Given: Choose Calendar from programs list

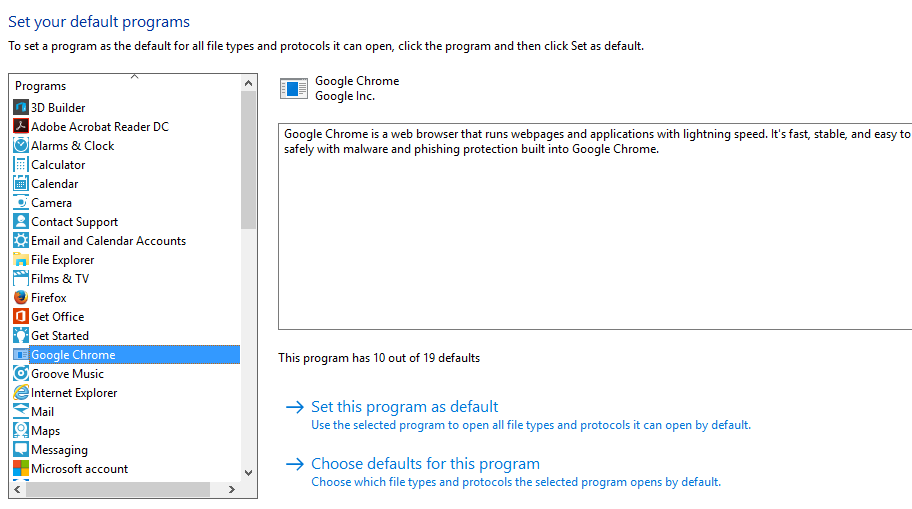Looking at the screenshot, I should (55, 184).
